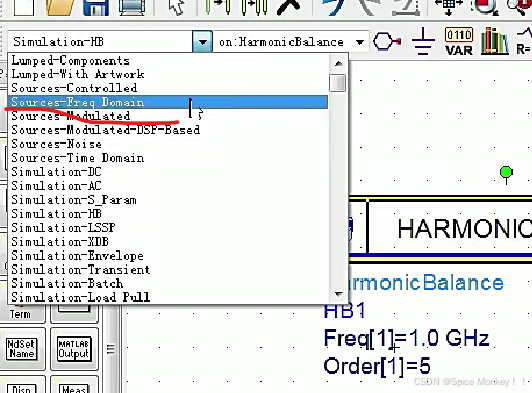Open the HarmonicBalance component history dropdown
The width and height of the screenshot is (532, 393).
pyautogui.click(x=360, y=42)
